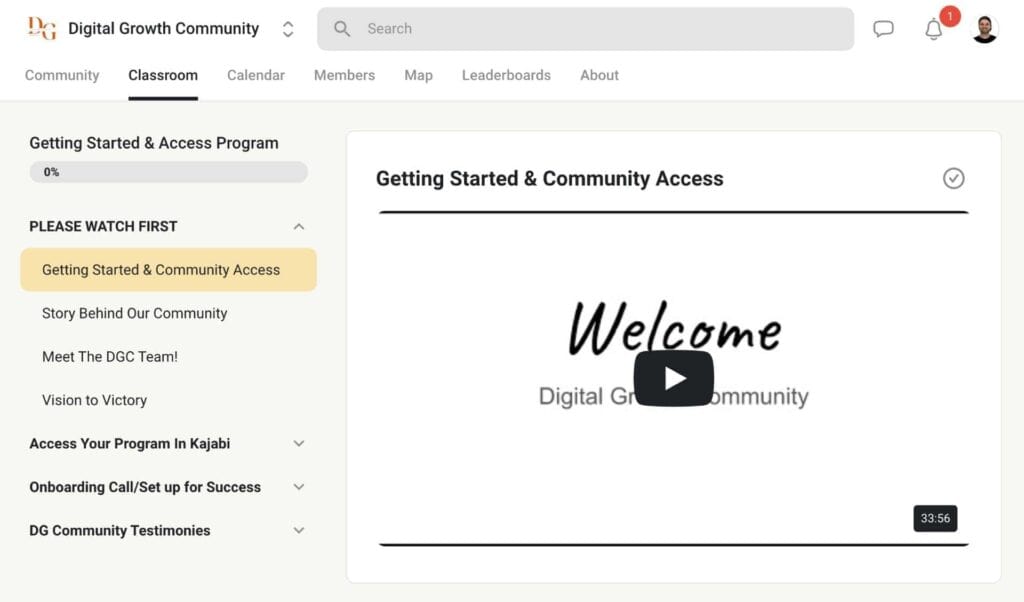Play the Welcome video

pos(673,378)
